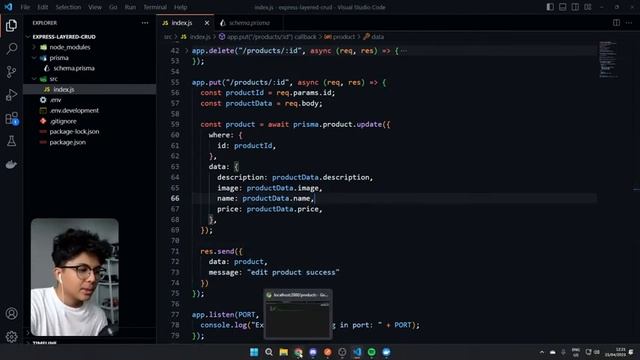
Task: Open Run and Debug view
Action: click(11, 95)
